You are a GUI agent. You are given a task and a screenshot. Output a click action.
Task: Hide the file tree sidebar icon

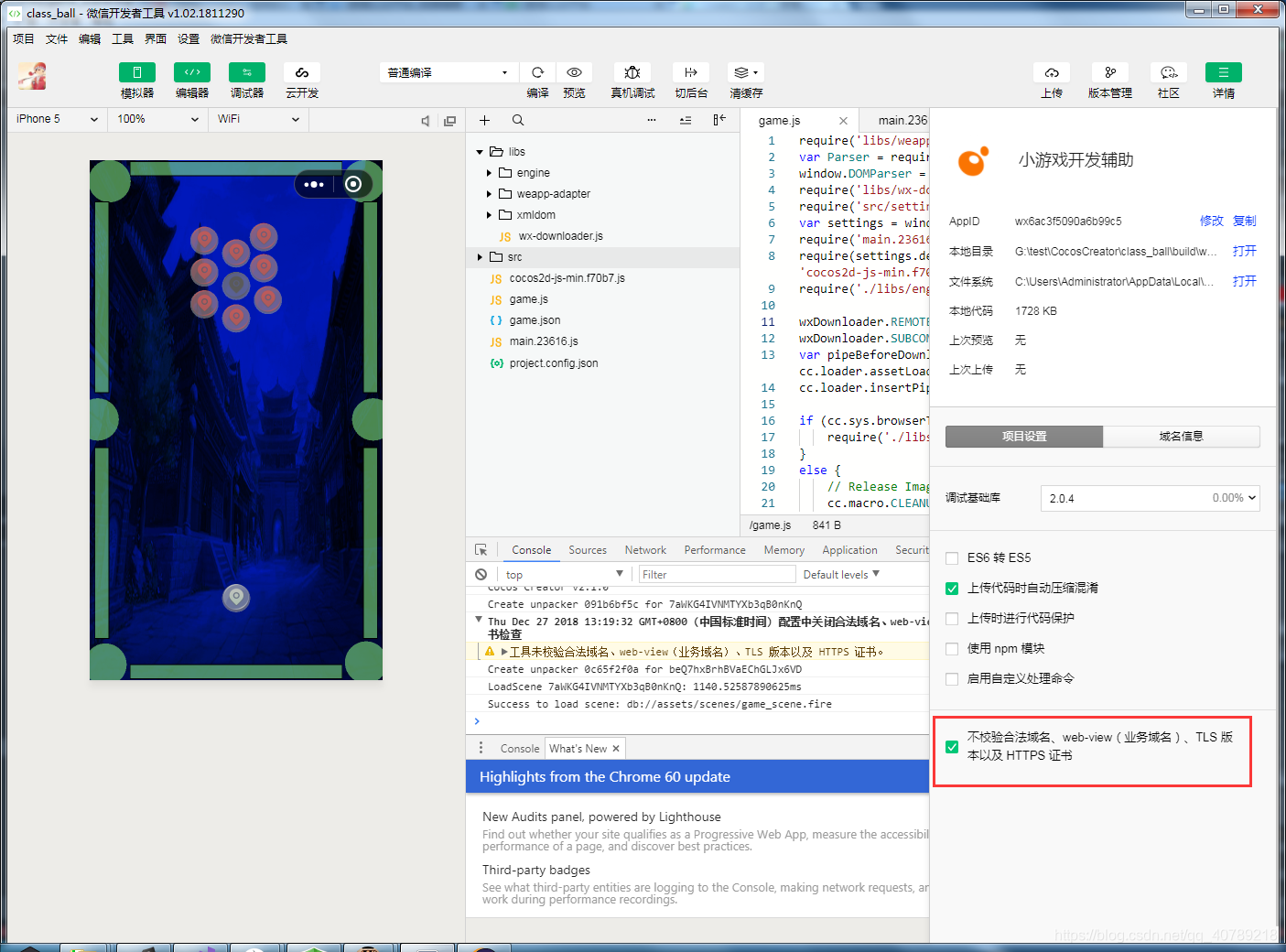click(719, 120)
